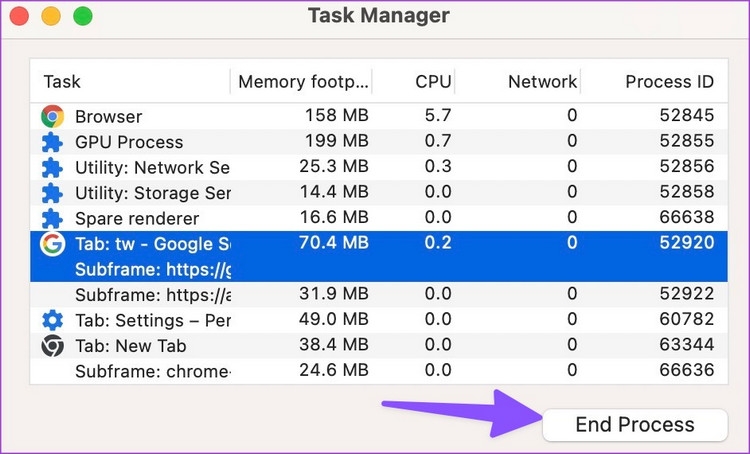This screenshot has width=750, height=454.
Task: Sort processes by CPU column header
Action: (x=433, y=82)
